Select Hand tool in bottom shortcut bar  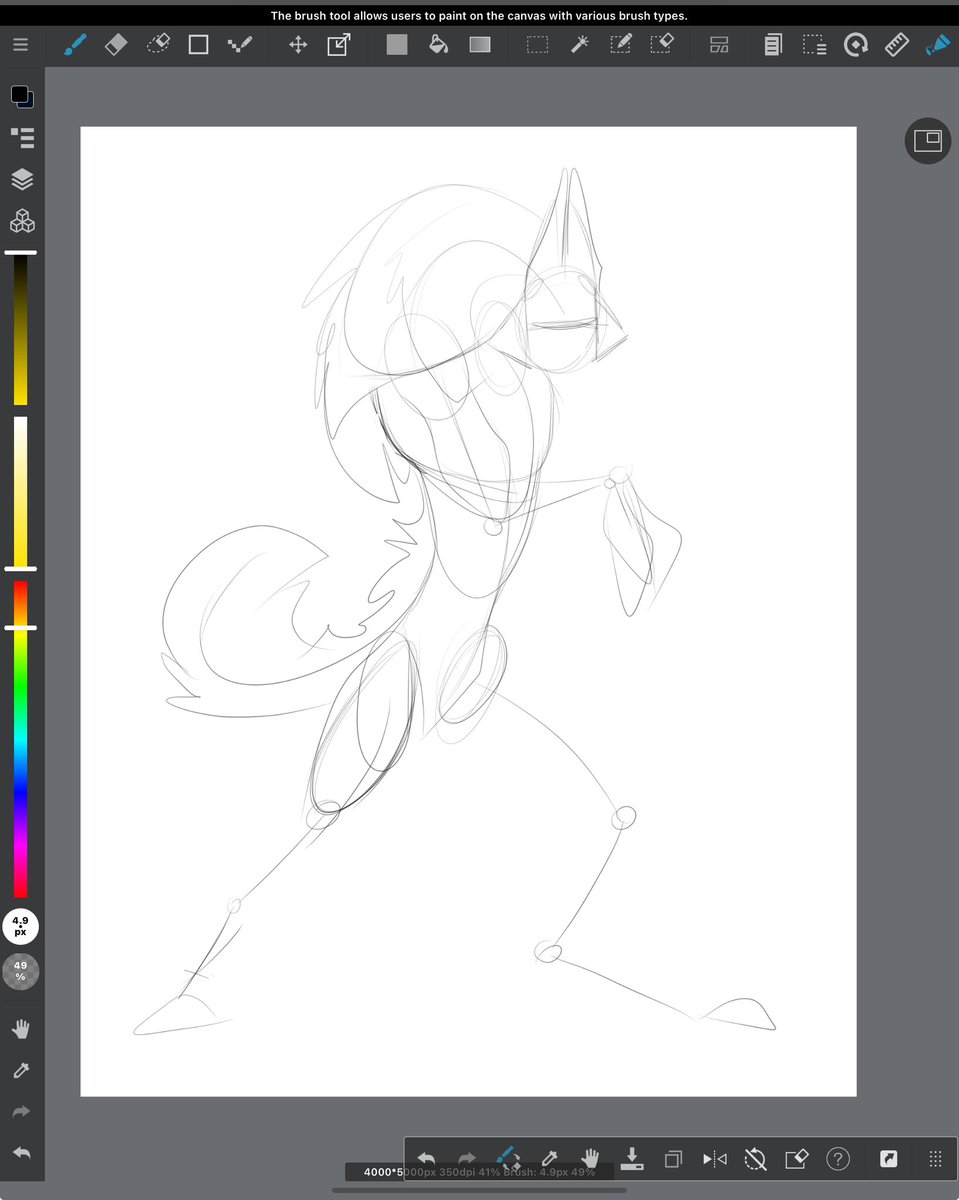click(590, 1159)
